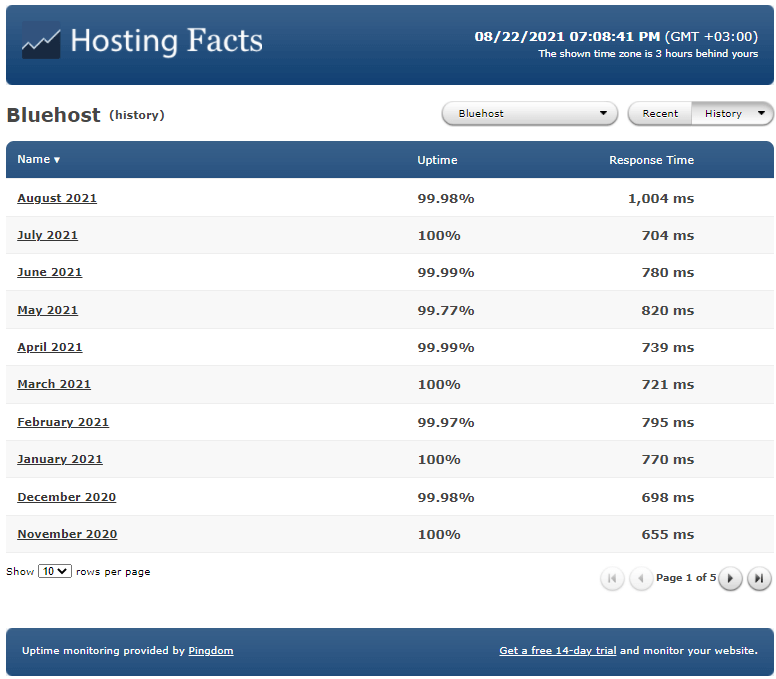Click the 739 ms response time value
Viewport: 776px width, 679px height.
(x=668, y=347)
